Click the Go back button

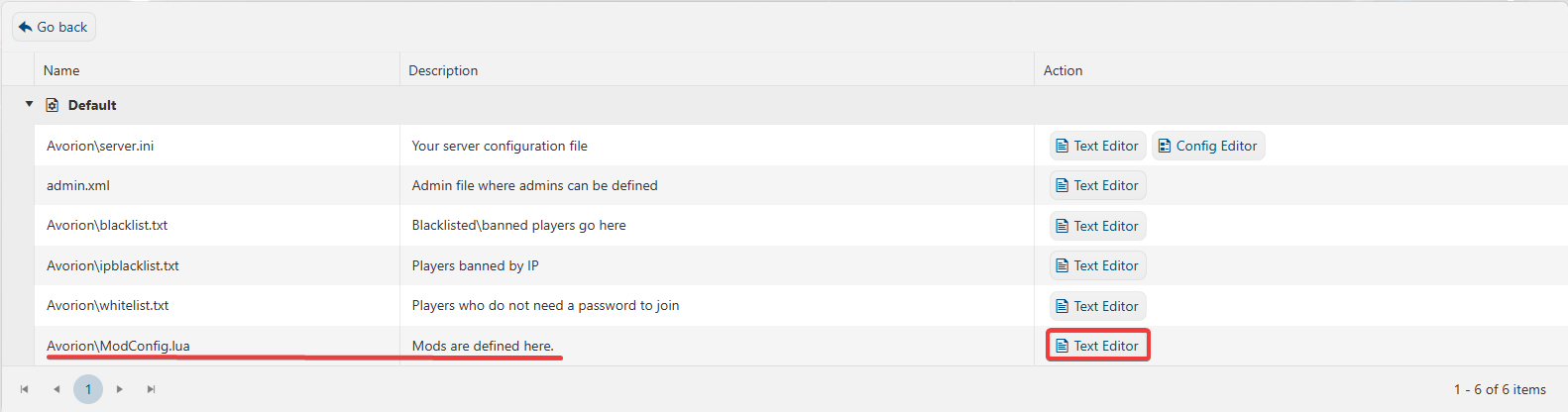tap(54, 27)
